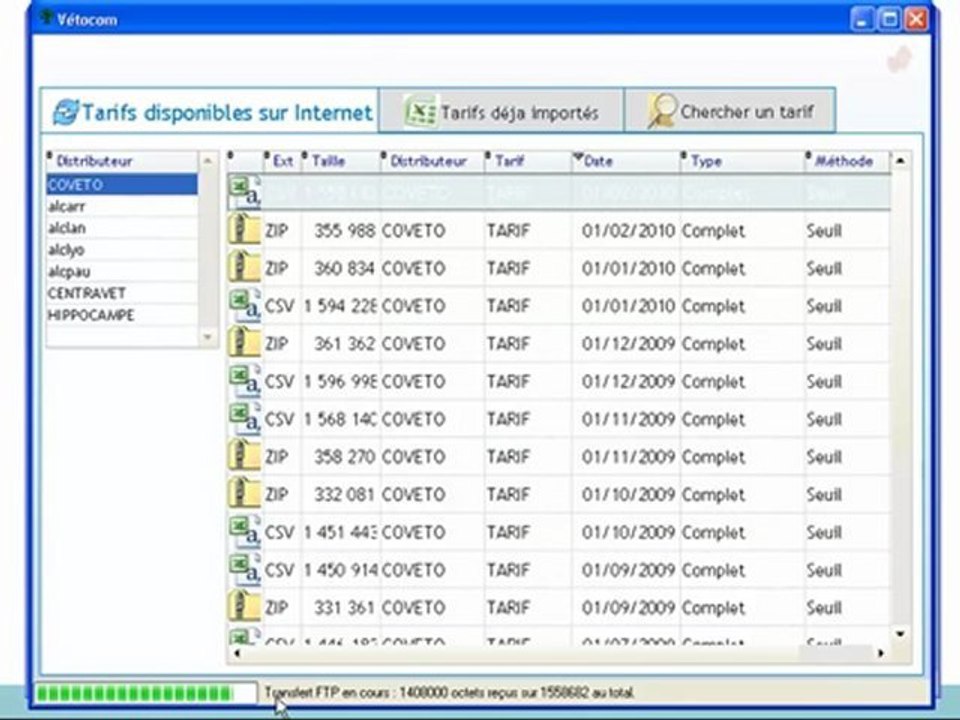Screen dimensions: 960x720
Task: Click ZIP archive icon for 355 988 row
Action: click(x=245, y=230)
